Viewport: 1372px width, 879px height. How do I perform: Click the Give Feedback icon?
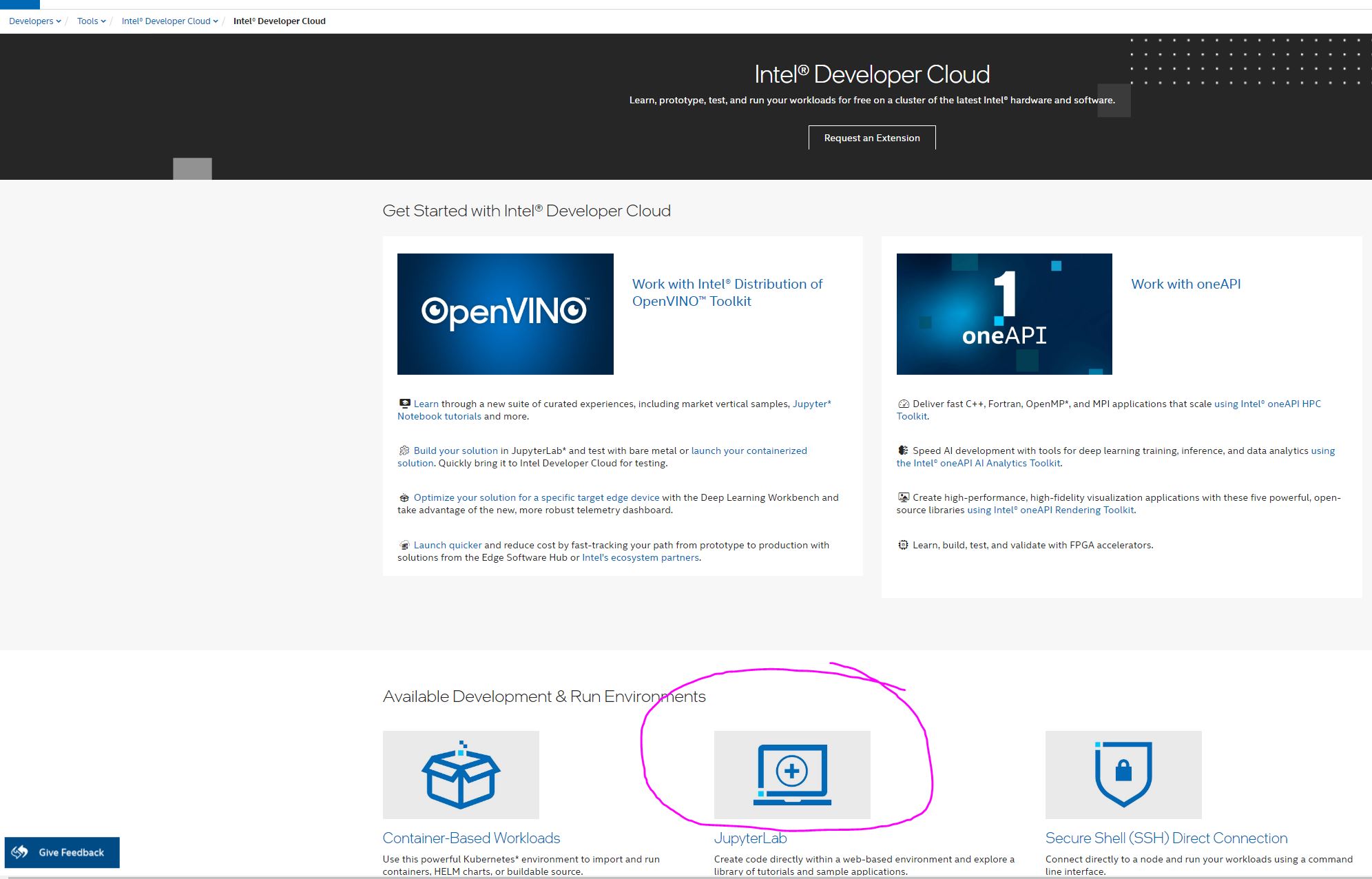[x=19, y=852]
